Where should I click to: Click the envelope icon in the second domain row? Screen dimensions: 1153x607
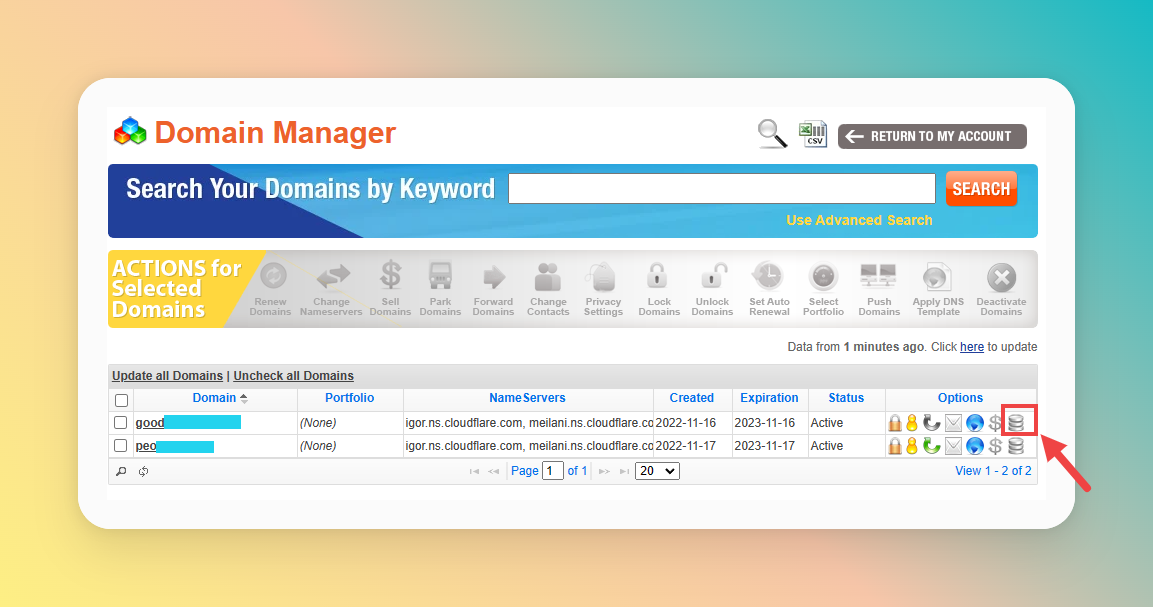(954, 446)
